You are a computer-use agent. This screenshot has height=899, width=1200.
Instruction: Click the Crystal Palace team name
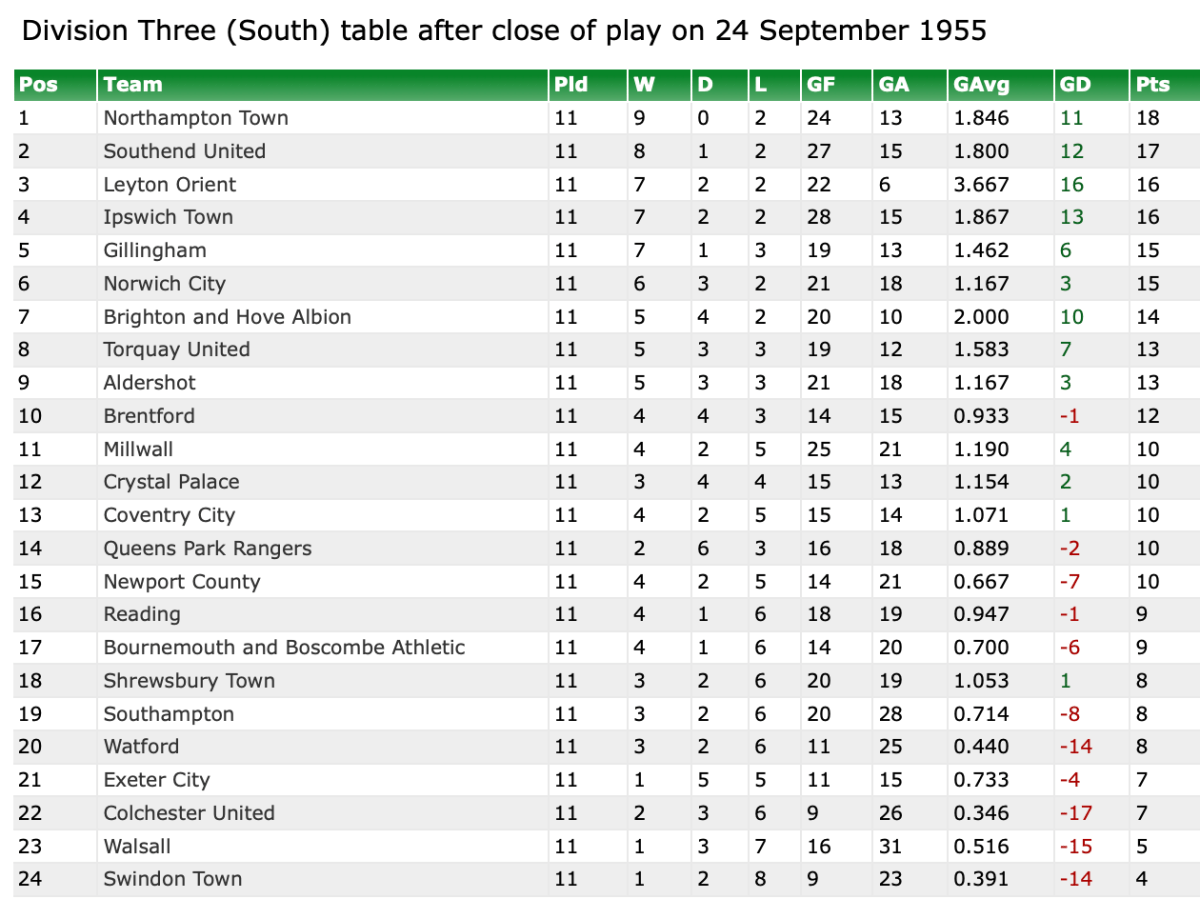coord(171,482)
